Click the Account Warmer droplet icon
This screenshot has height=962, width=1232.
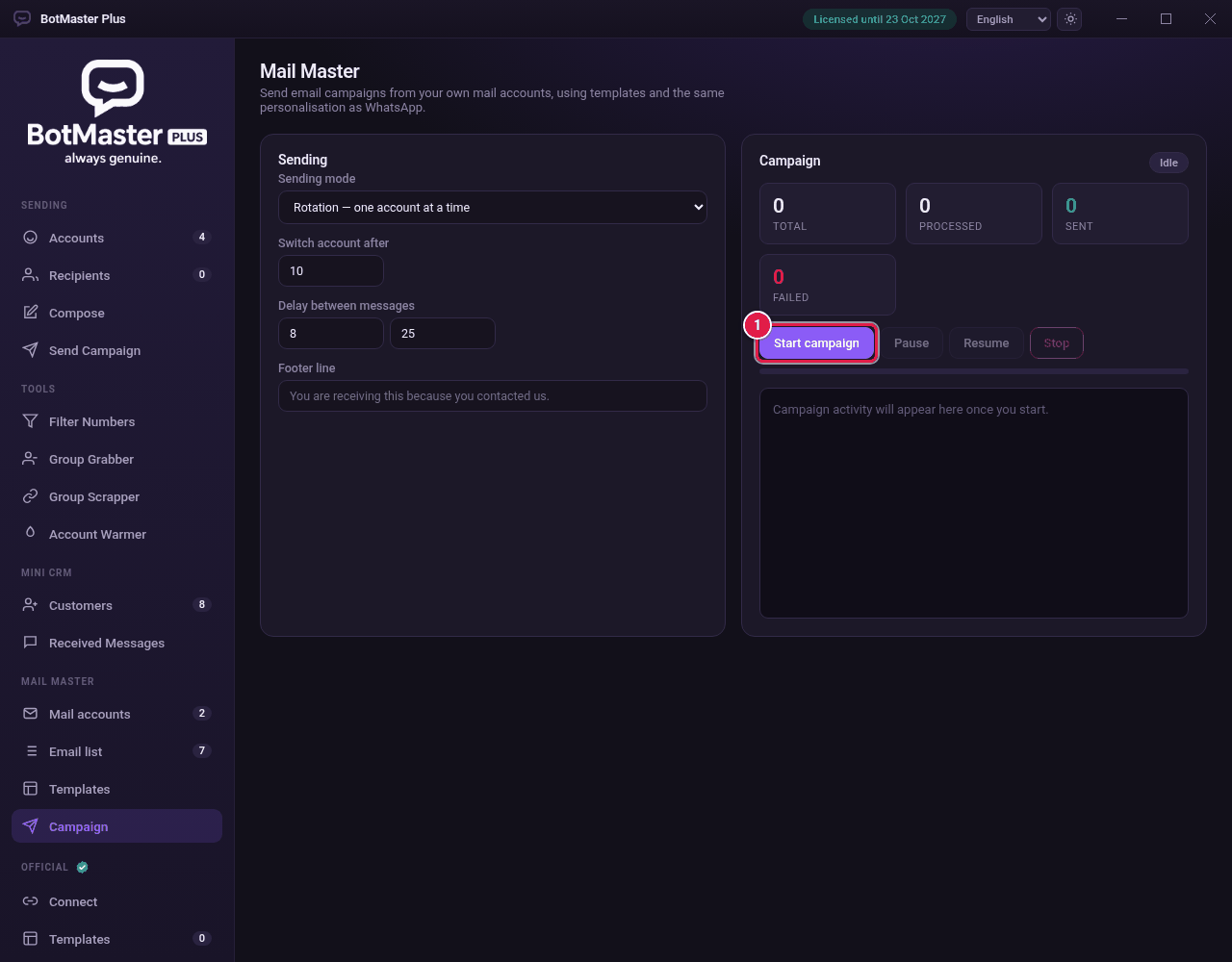31,534
